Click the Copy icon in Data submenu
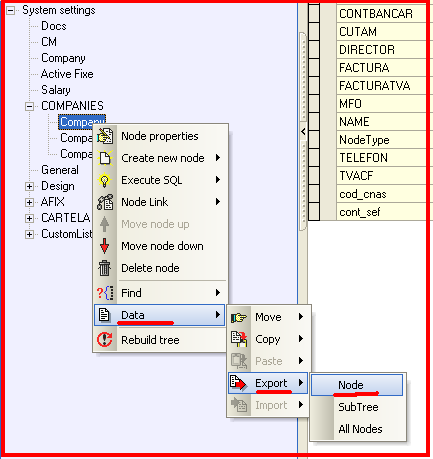Image resolution: width=433 pixels, height=459 pixels. tap(239, 339)
